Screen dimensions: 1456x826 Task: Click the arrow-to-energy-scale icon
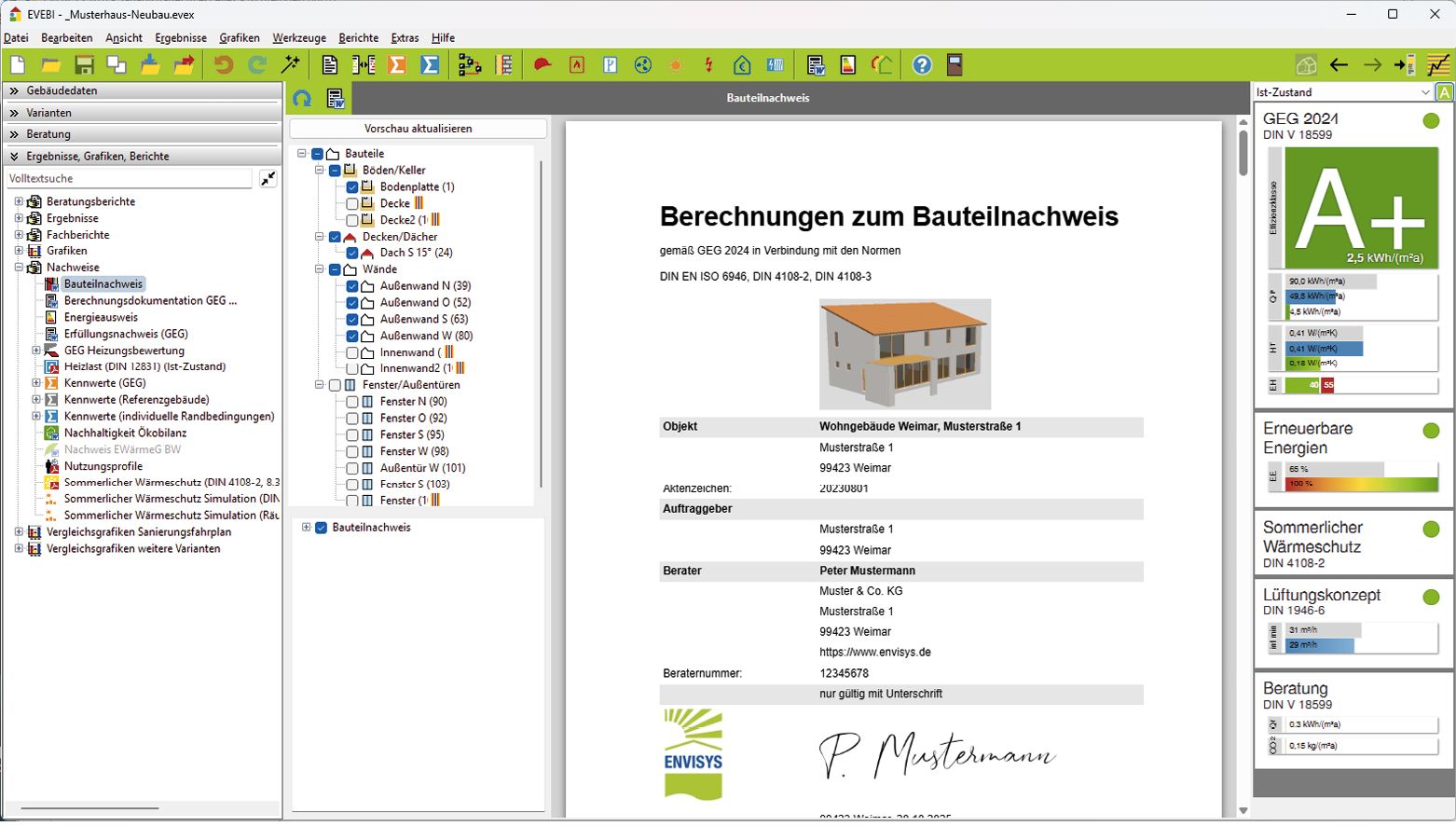point(1405,65)
